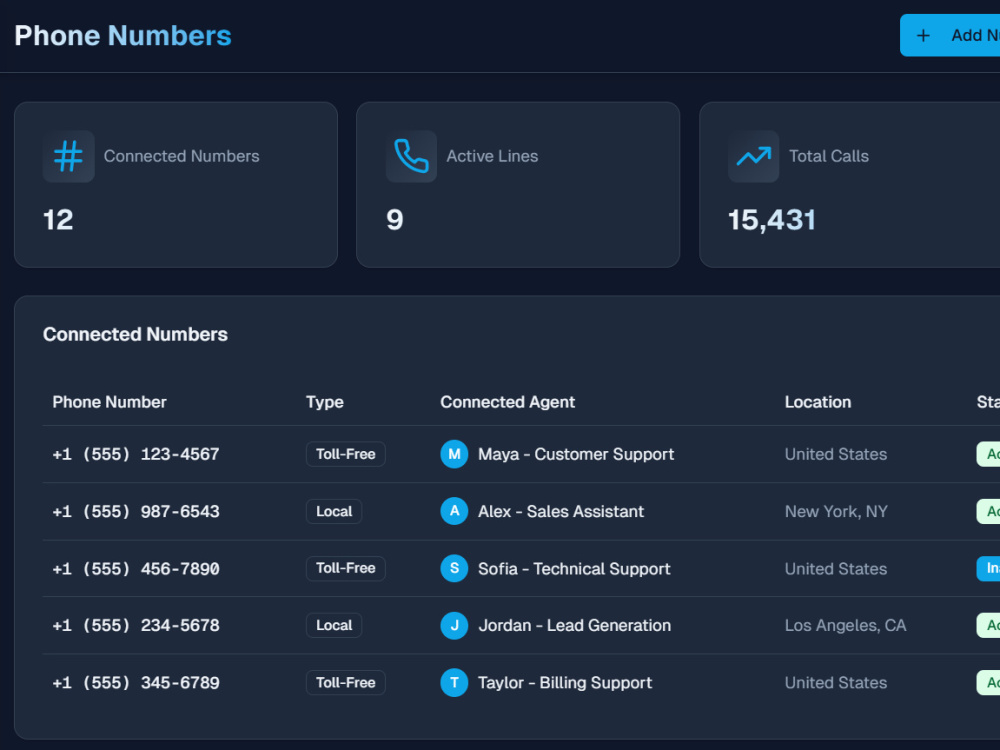Click the status badge in Taylor's row

point(989,683)
